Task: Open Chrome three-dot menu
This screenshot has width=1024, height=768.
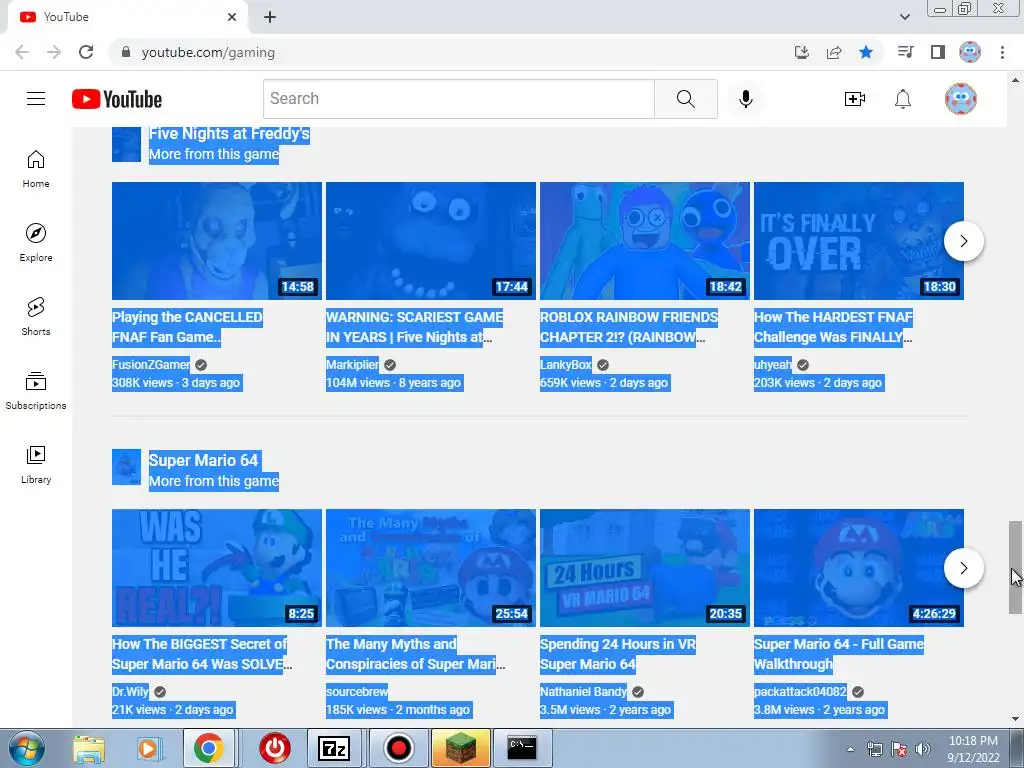Action: tap(1002, 52)
